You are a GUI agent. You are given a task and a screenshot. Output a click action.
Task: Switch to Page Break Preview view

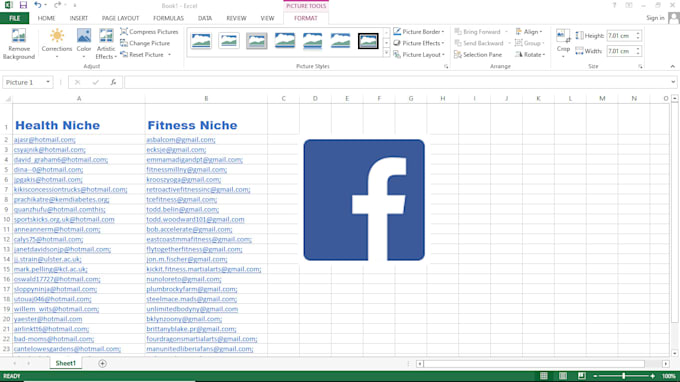coord(582,376)
